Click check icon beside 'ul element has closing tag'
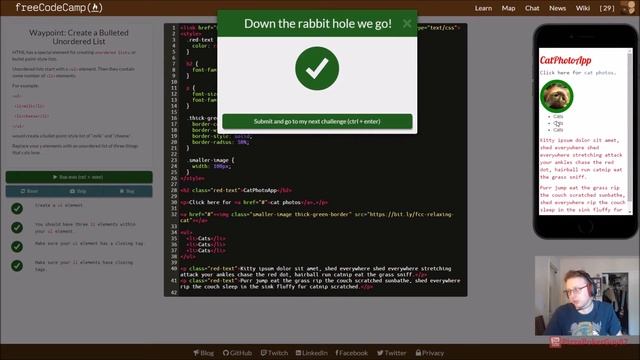 click(17, 247)
